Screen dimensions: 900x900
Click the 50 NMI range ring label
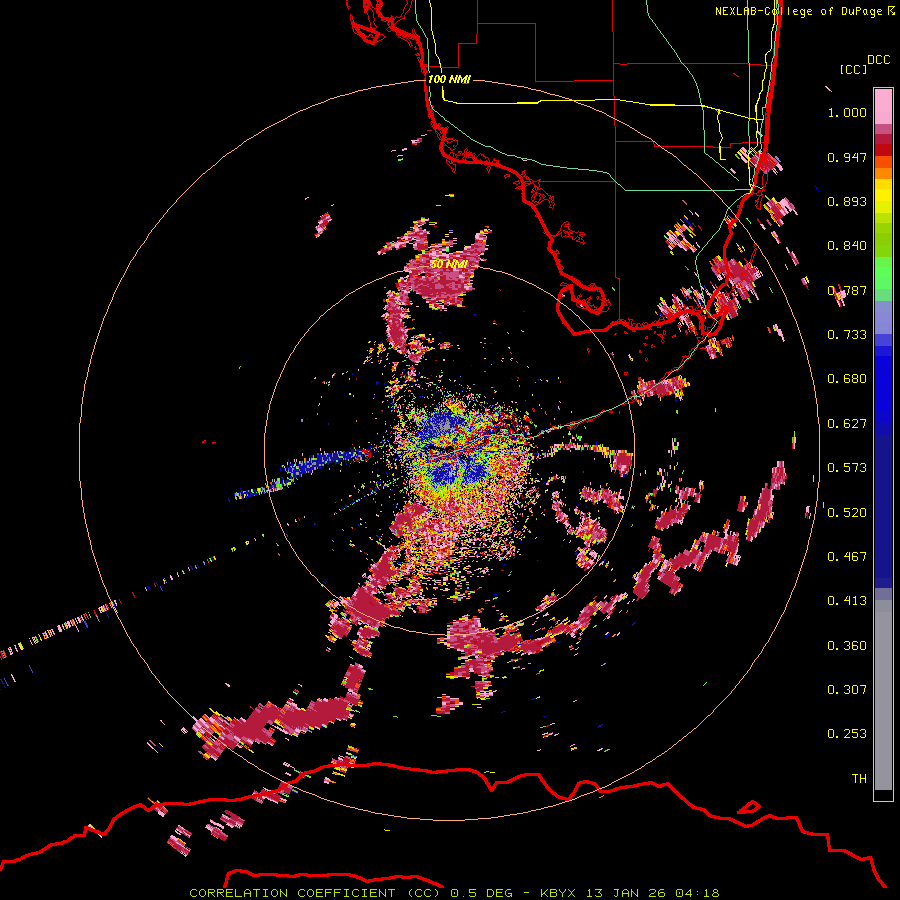(x=449, y=264)
